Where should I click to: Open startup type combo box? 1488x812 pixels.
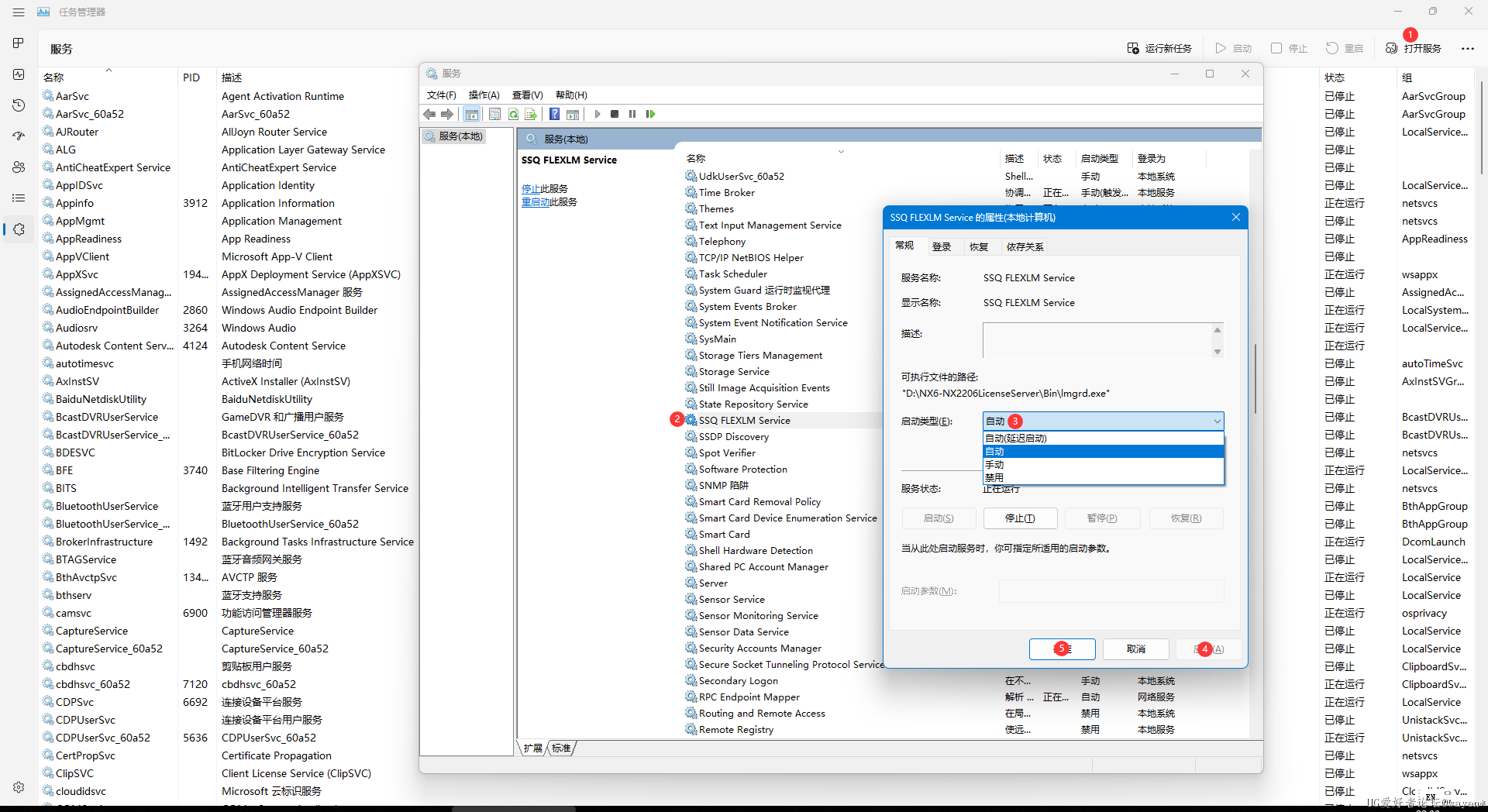(1103, 421)
